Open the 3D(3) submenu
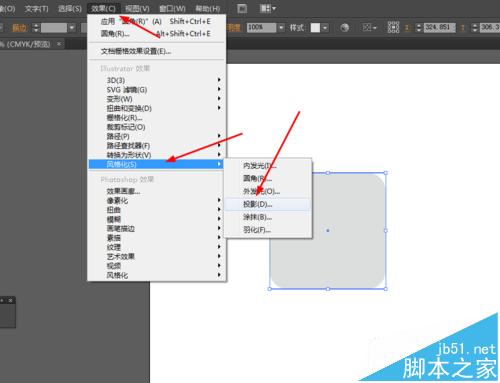 pos(156,80)
